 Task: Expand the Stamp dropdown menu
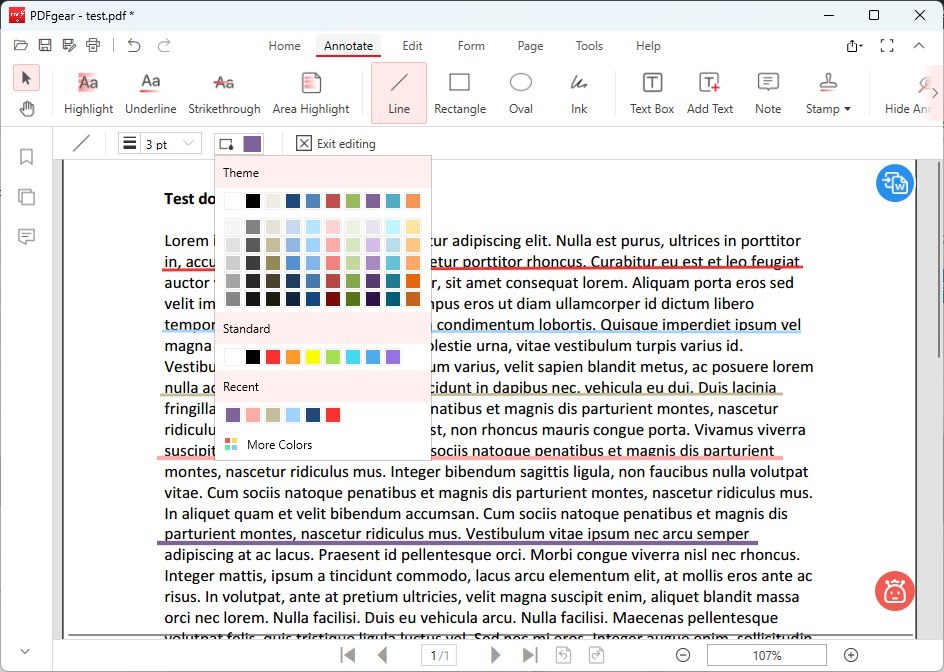coord(828,93)
